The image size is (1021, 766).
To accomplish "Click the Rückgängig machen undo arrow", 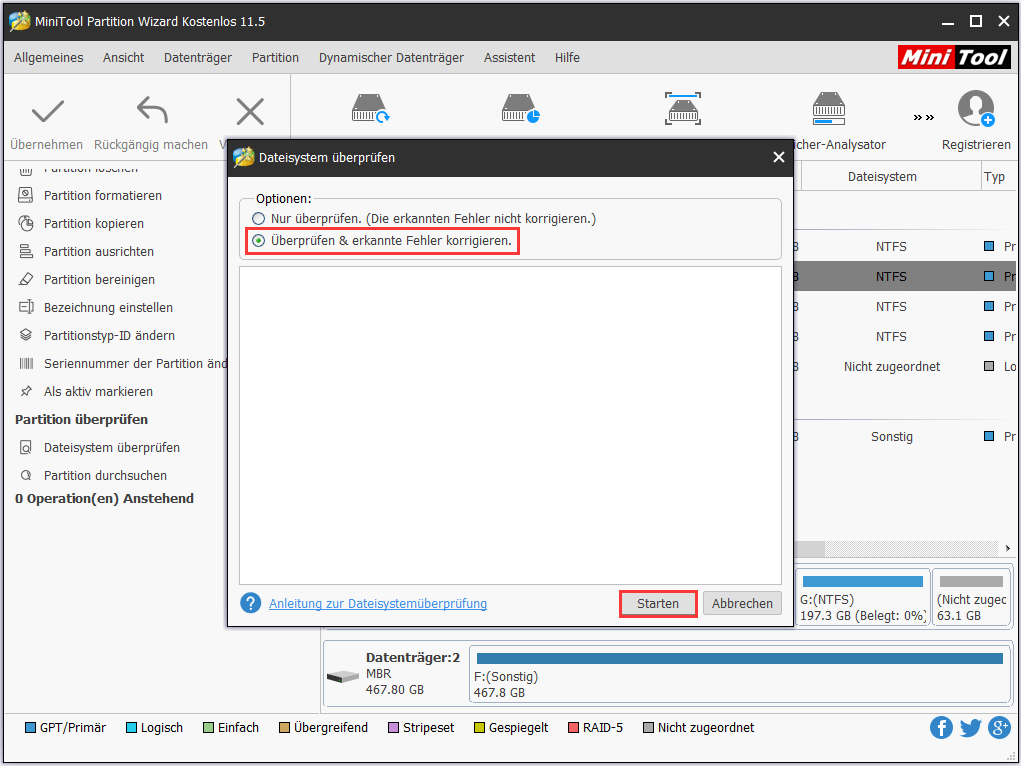I will pos(151,111).
